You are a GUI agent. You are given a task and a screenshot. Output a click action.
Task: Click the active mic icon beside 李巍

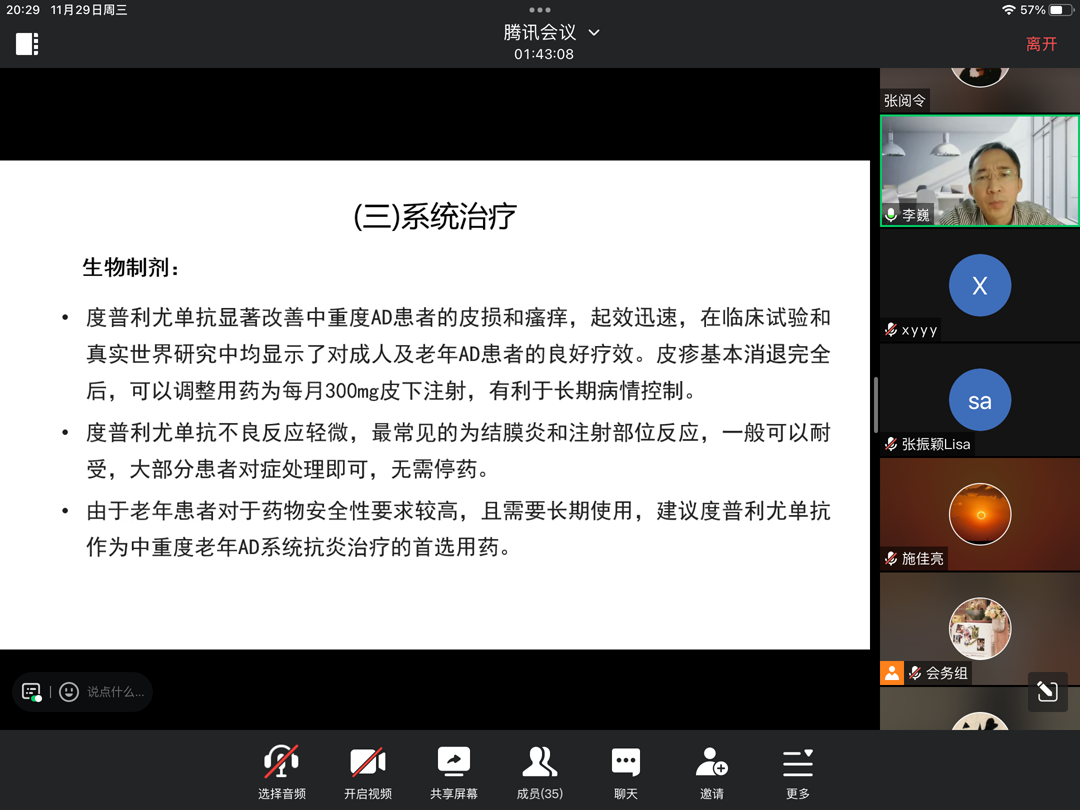[891, 215]
